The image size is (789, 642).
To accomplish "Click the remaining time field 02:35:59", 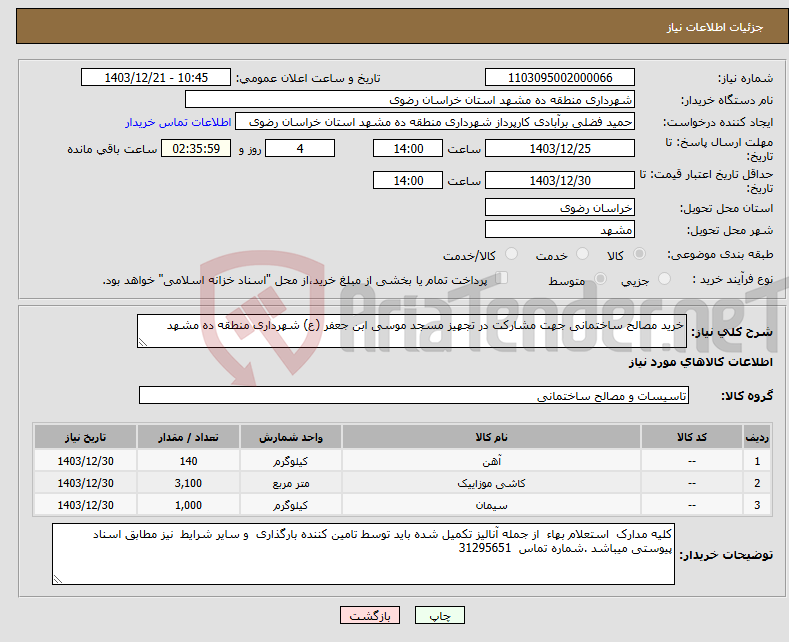I will tap(196, 148).
